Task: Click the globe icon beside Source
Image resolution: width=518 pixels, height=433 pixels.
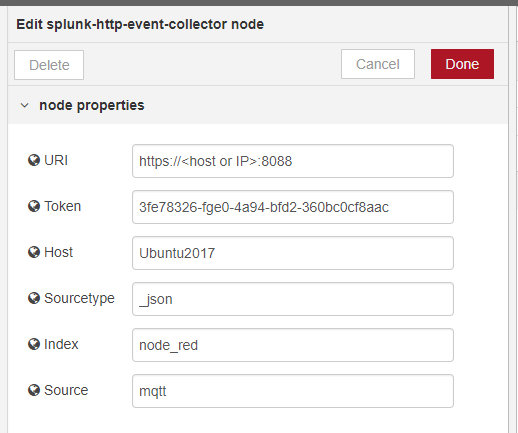Action: pyautogui.click(x=34, y=390)
